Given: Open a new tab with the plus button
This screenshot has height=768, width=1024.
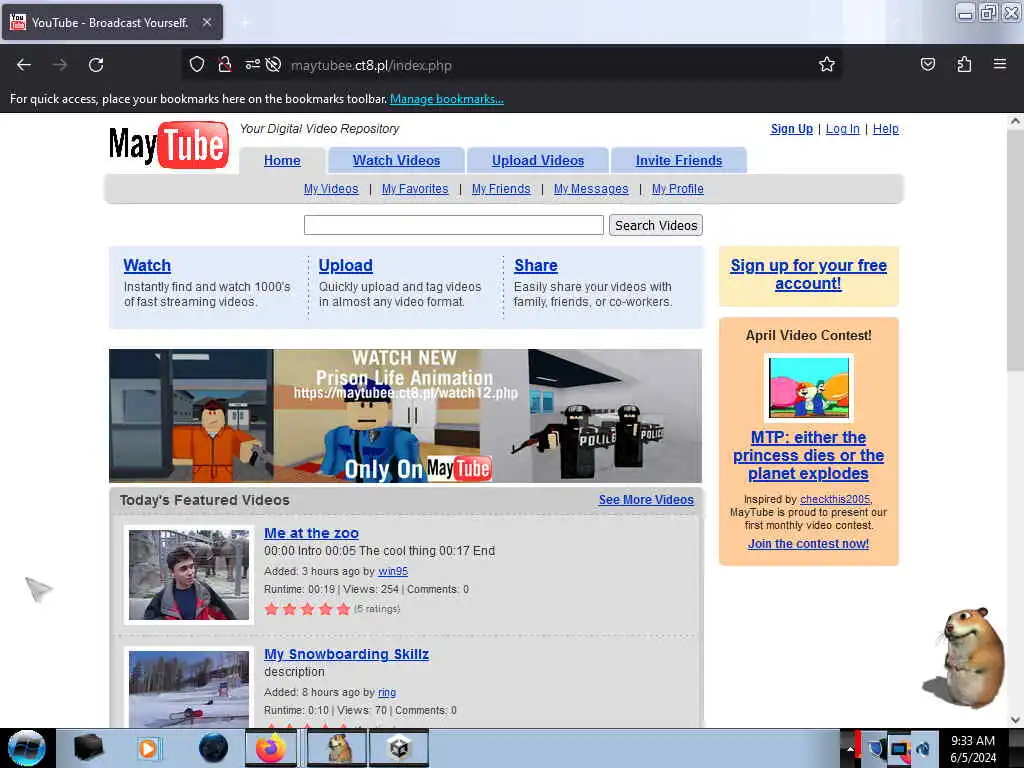Looking at the screenshot, I should (245, 22).
